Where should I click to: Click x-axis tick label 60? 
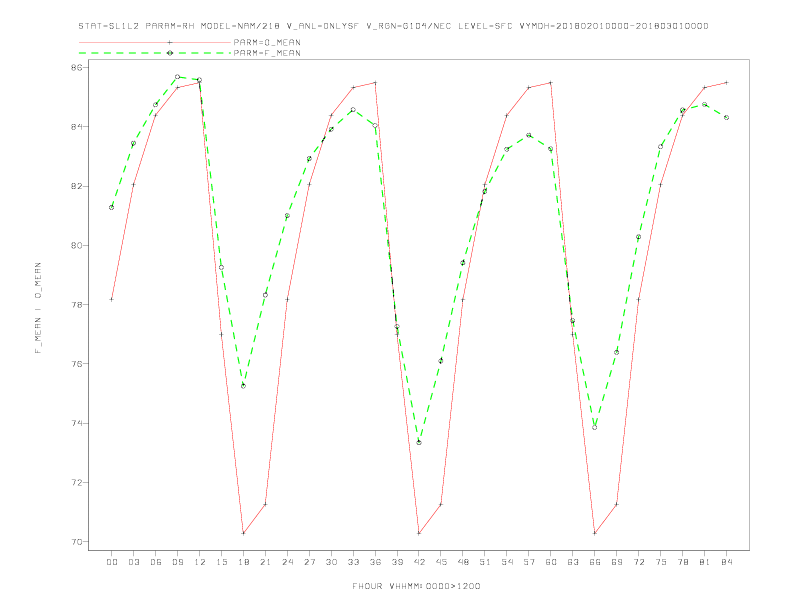click(551, 562)
